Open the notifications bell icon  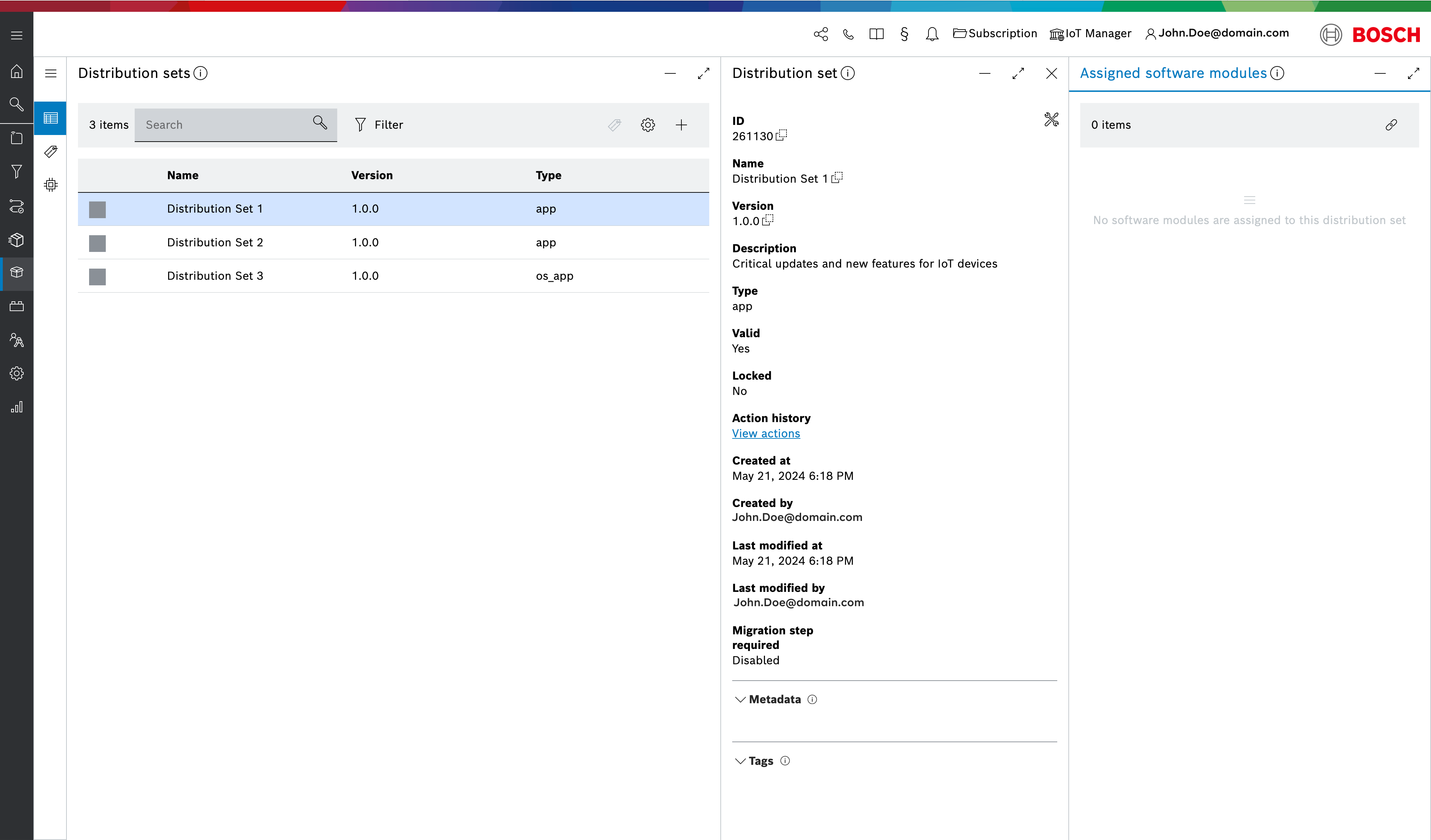click(932, 34)
